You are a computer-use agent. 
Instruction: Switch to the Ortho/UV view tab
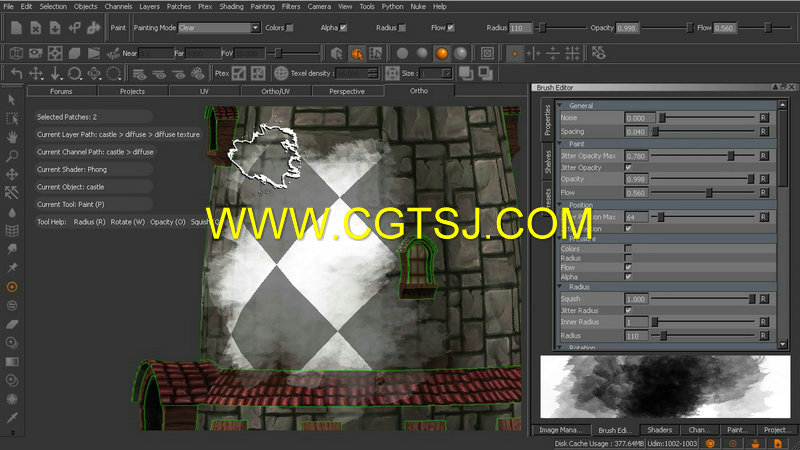pos(276,91)
